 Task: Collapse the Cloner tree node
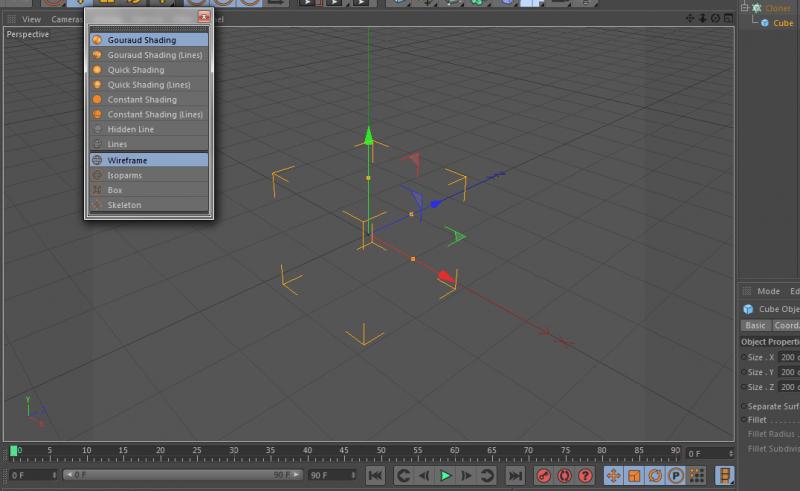tap(744, 8)
